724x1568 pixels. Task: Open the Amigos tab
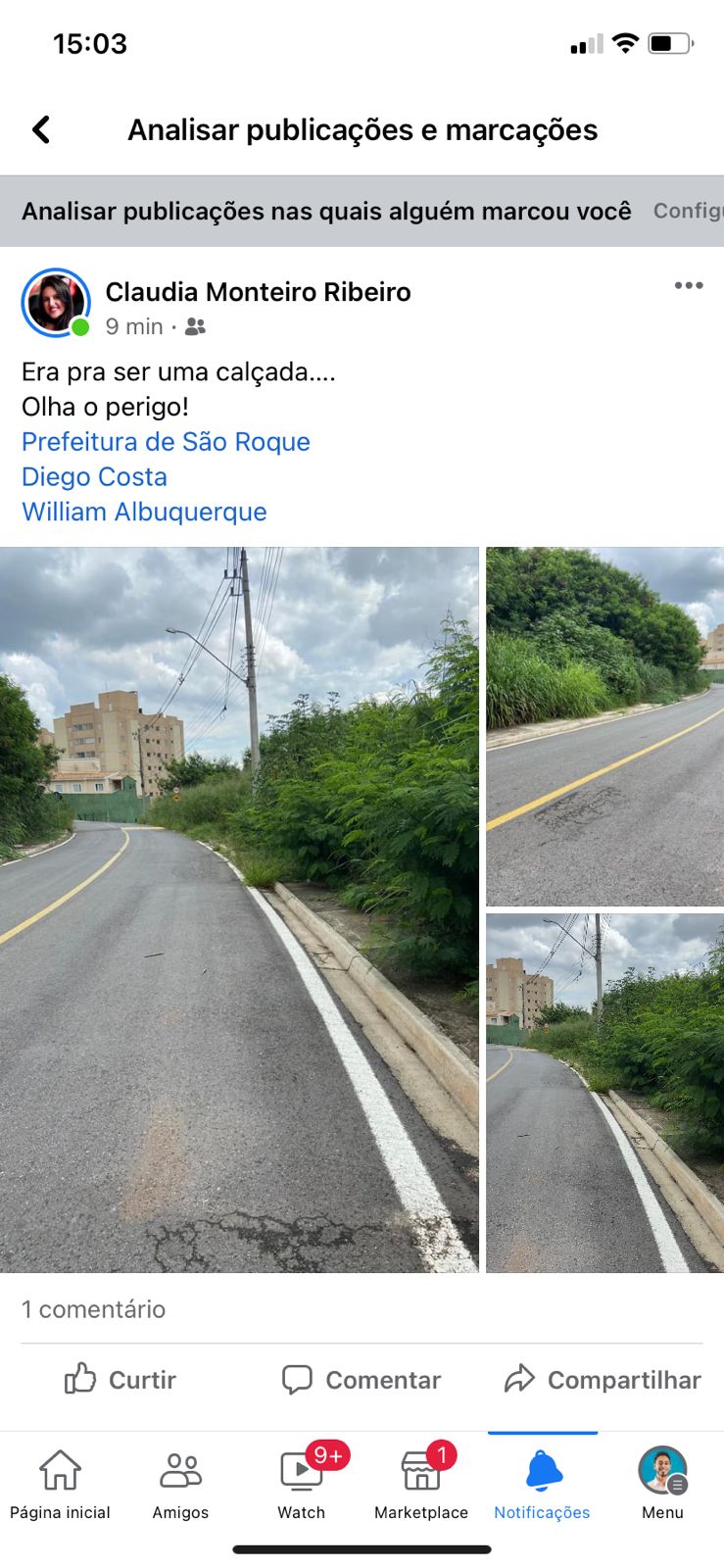point(180,1484)
